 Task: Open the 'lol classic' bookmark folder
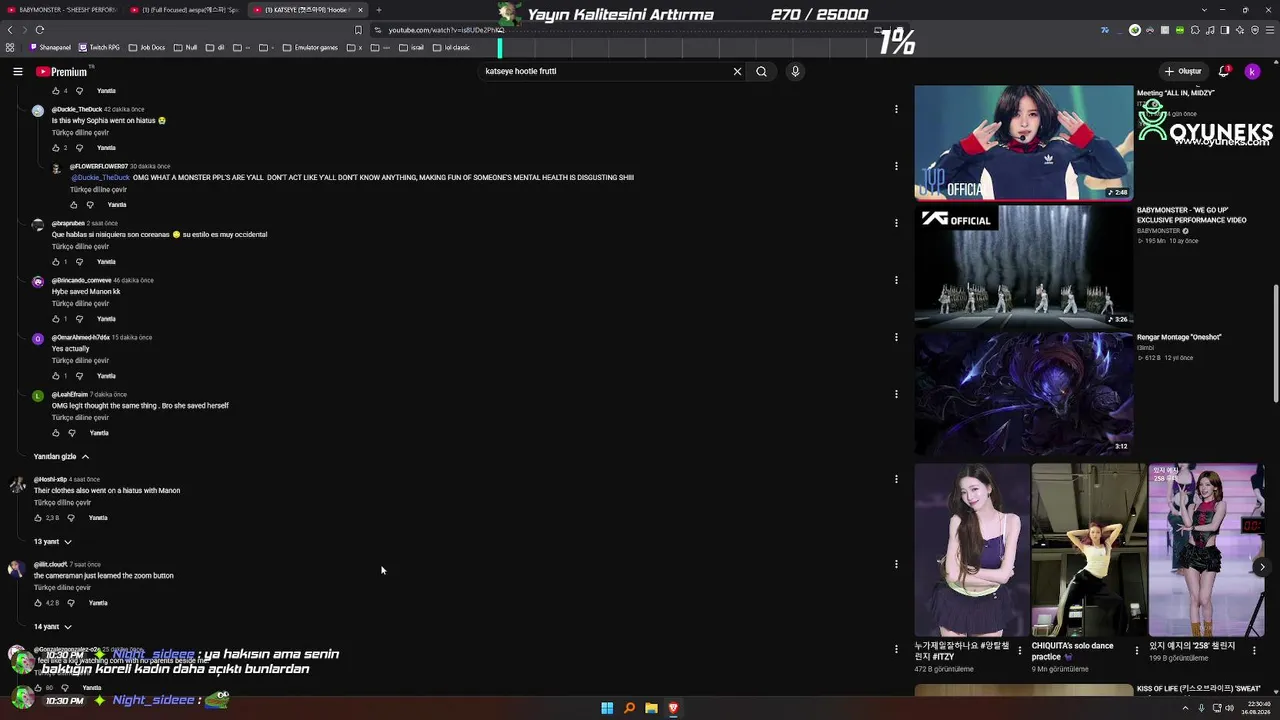tap(451, 48)
